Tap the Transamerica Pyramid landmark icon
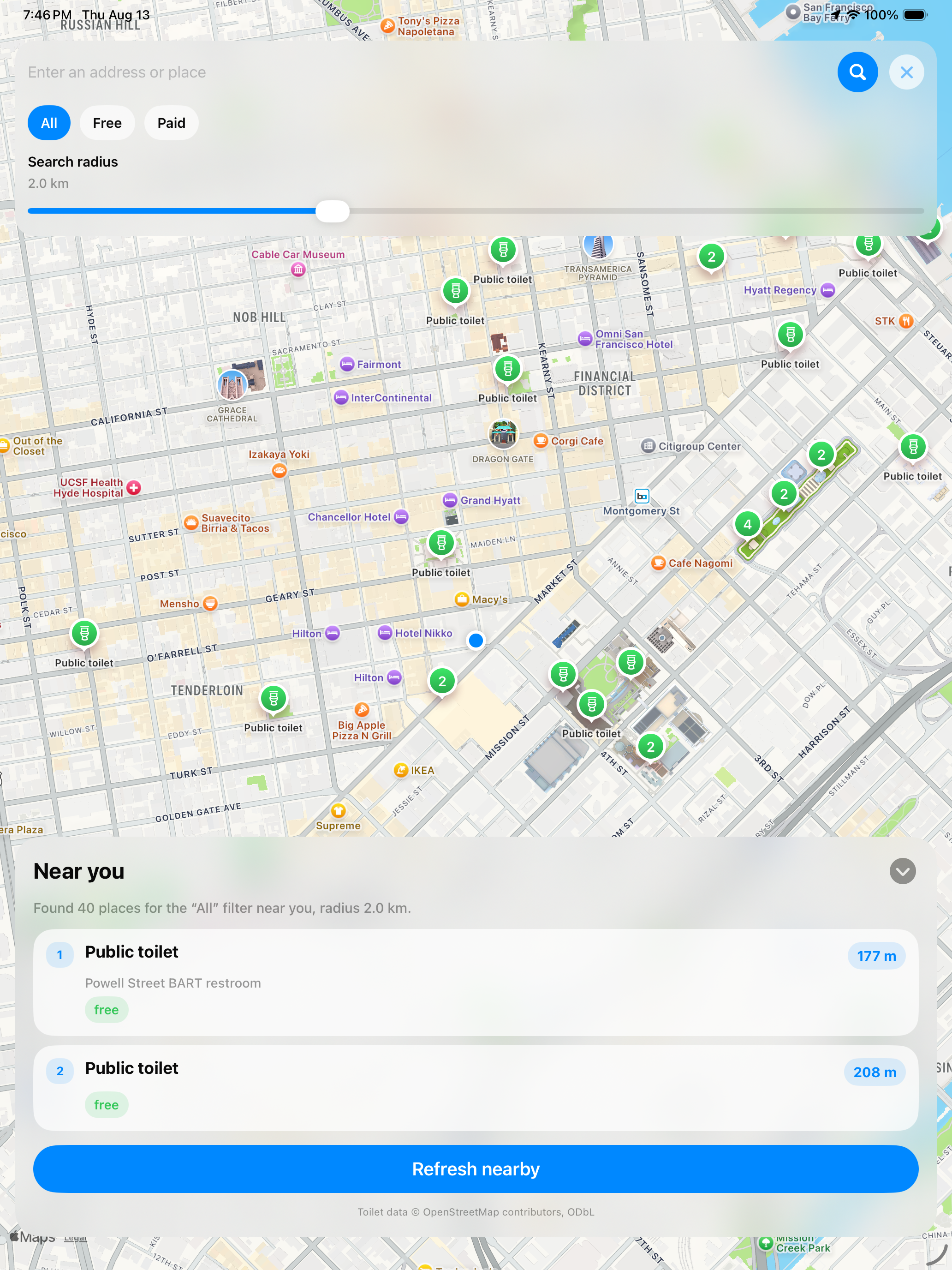The width and height of the screenshot is (952, 1270). pos(598,246)
